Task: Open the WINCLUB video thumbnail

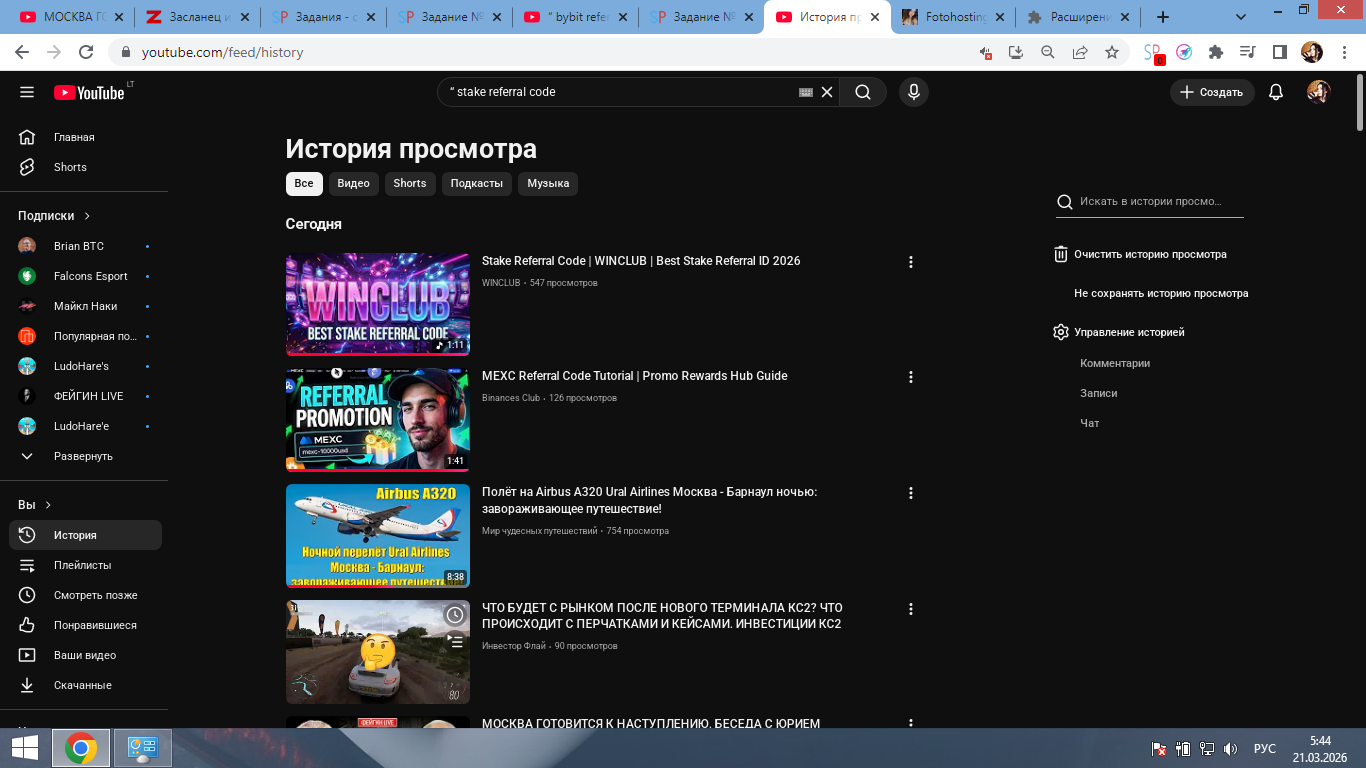Action: [378, 304]
